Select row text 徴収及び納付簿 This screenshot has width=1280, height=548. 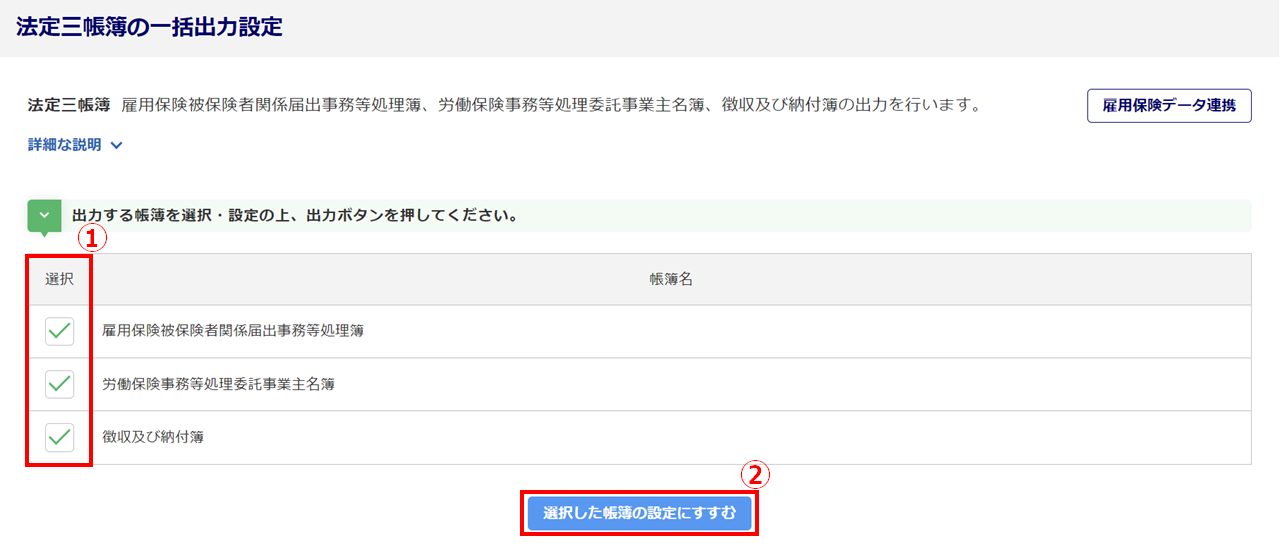coord(153,437)
